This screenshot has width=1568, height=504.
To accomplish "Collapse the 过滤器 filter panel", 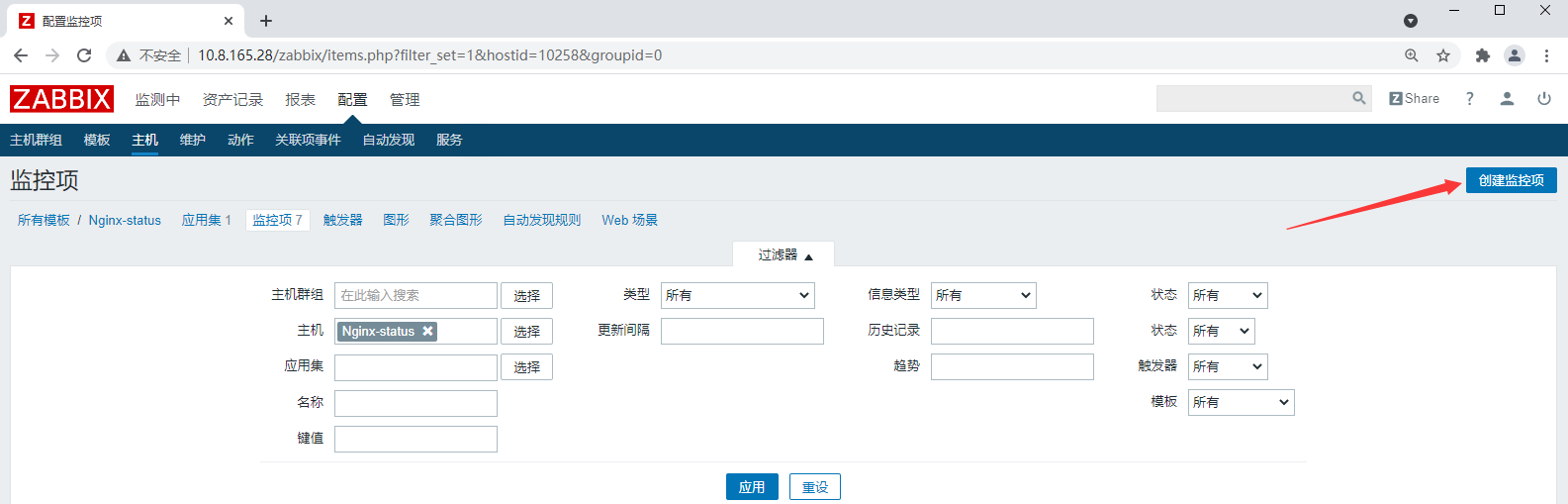I will [x=784, y=254].
